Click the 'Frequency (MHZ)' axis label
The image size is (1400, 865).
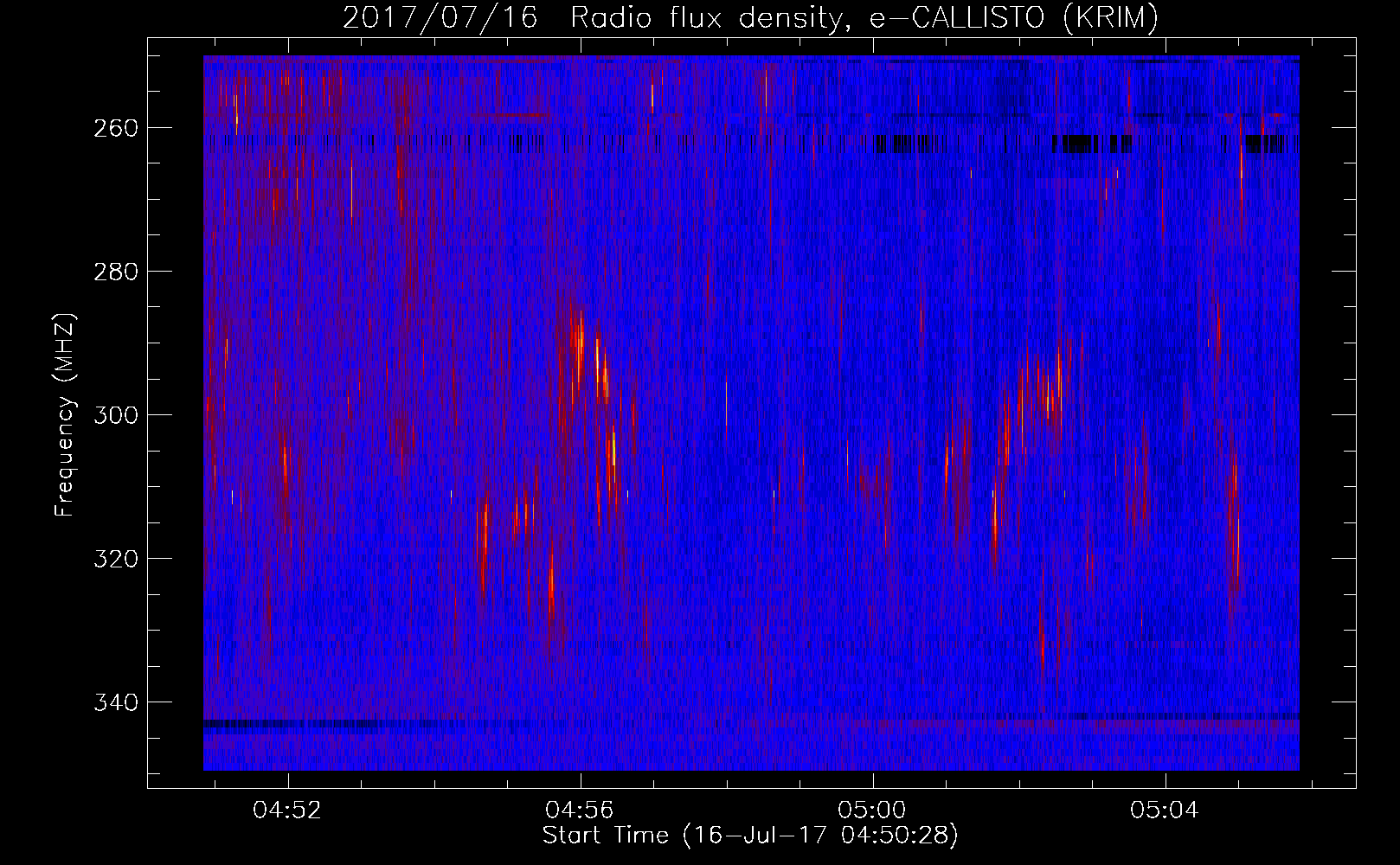click(x=66, y=414)
